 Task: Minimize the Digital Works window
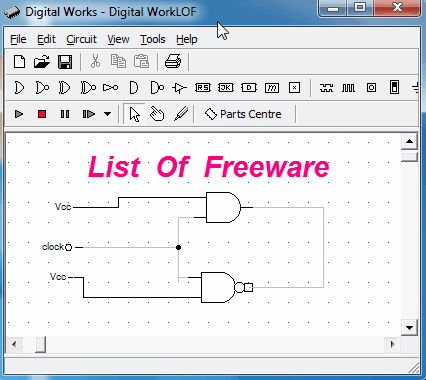click(x=333, y=8)
